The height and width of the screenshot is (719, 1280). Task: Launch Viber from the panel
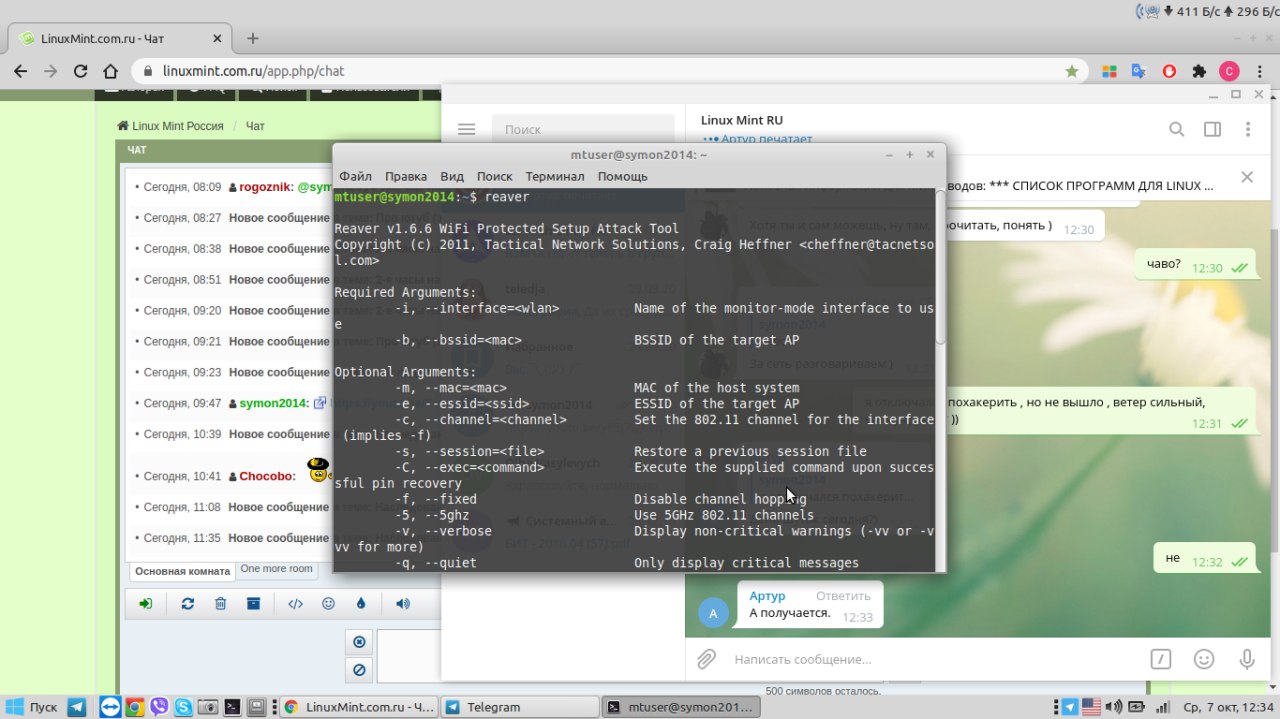159,707
